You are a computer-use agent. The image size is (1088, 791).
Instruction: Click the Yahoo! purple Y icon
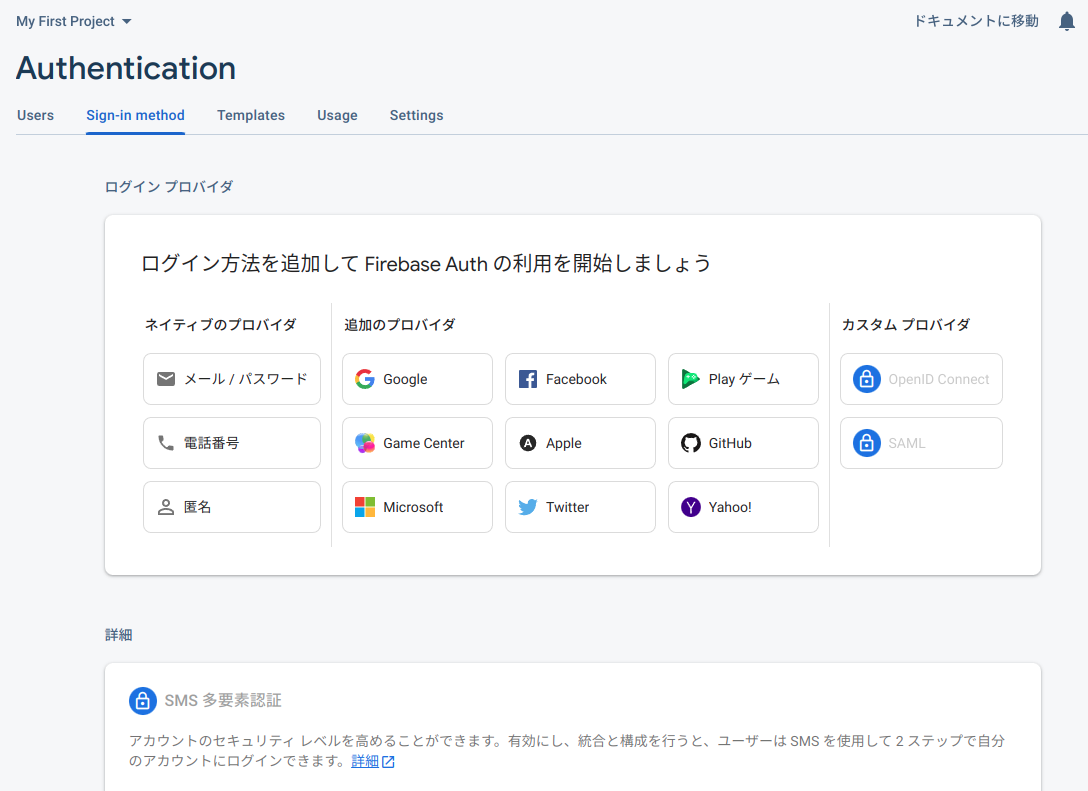(x=690, y=507)
